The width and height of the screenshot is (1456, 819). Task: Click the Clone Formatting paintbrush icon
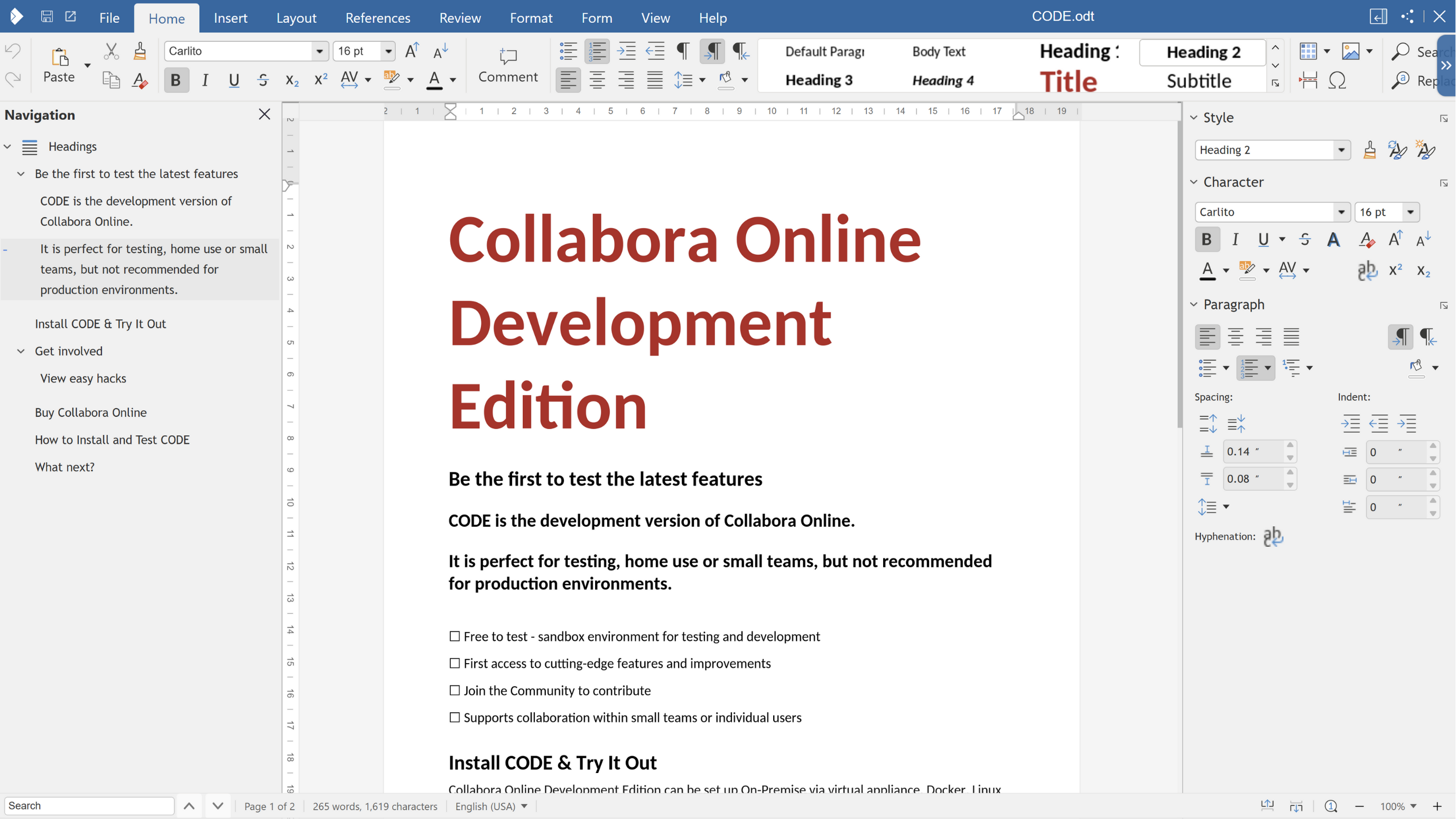(140, 51)
